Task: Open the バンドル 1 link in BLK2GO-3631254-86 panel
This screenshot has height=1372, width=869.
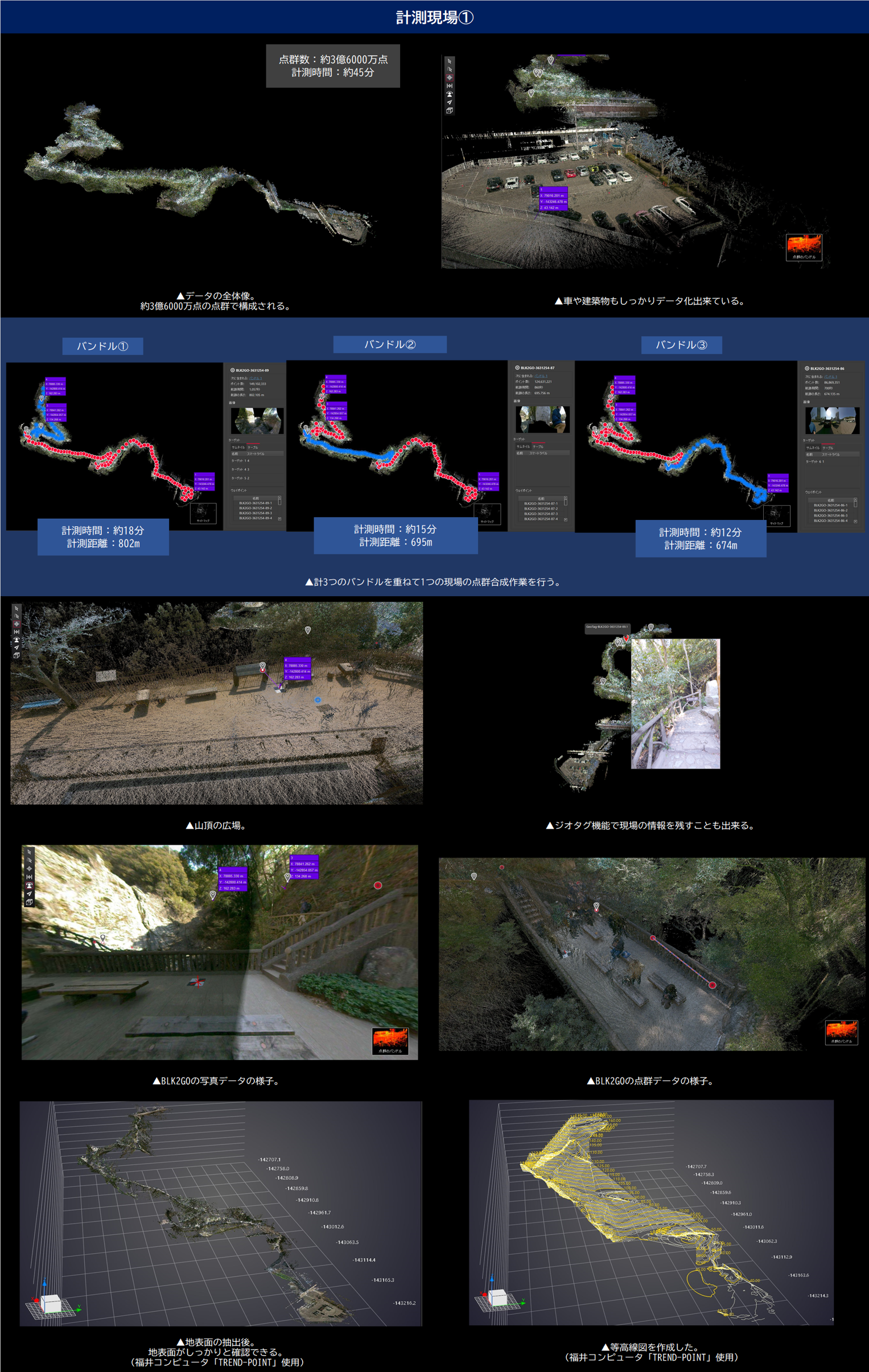Action: point(831,377)
